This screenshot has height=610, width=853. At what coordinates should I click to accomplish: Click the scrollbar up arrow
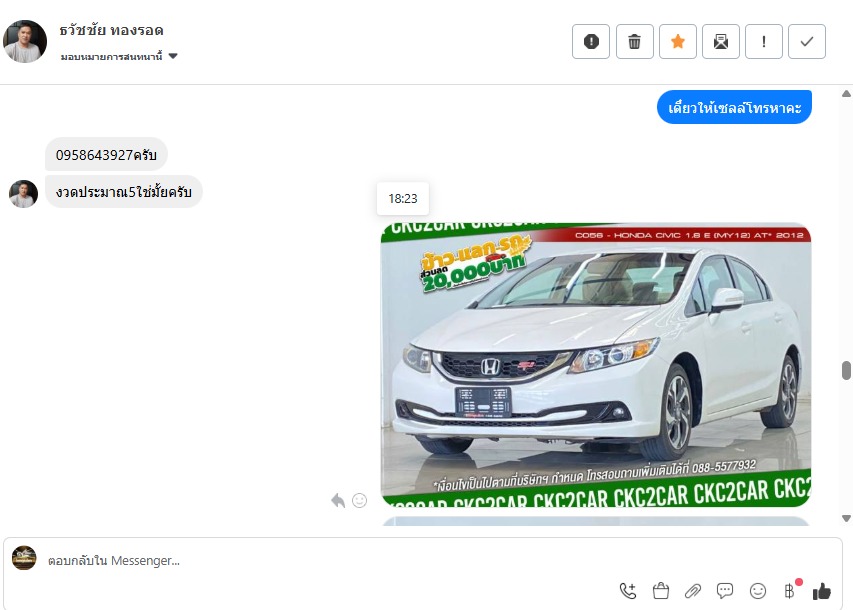[846, 94]
